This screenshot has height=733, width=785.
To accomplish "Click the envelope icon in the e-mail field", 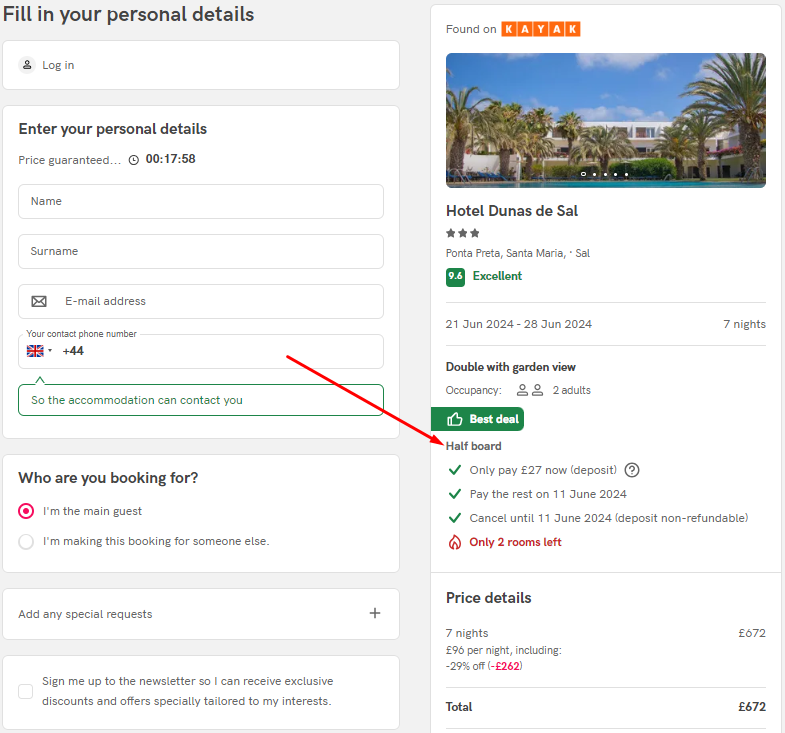I will point(39,301).
